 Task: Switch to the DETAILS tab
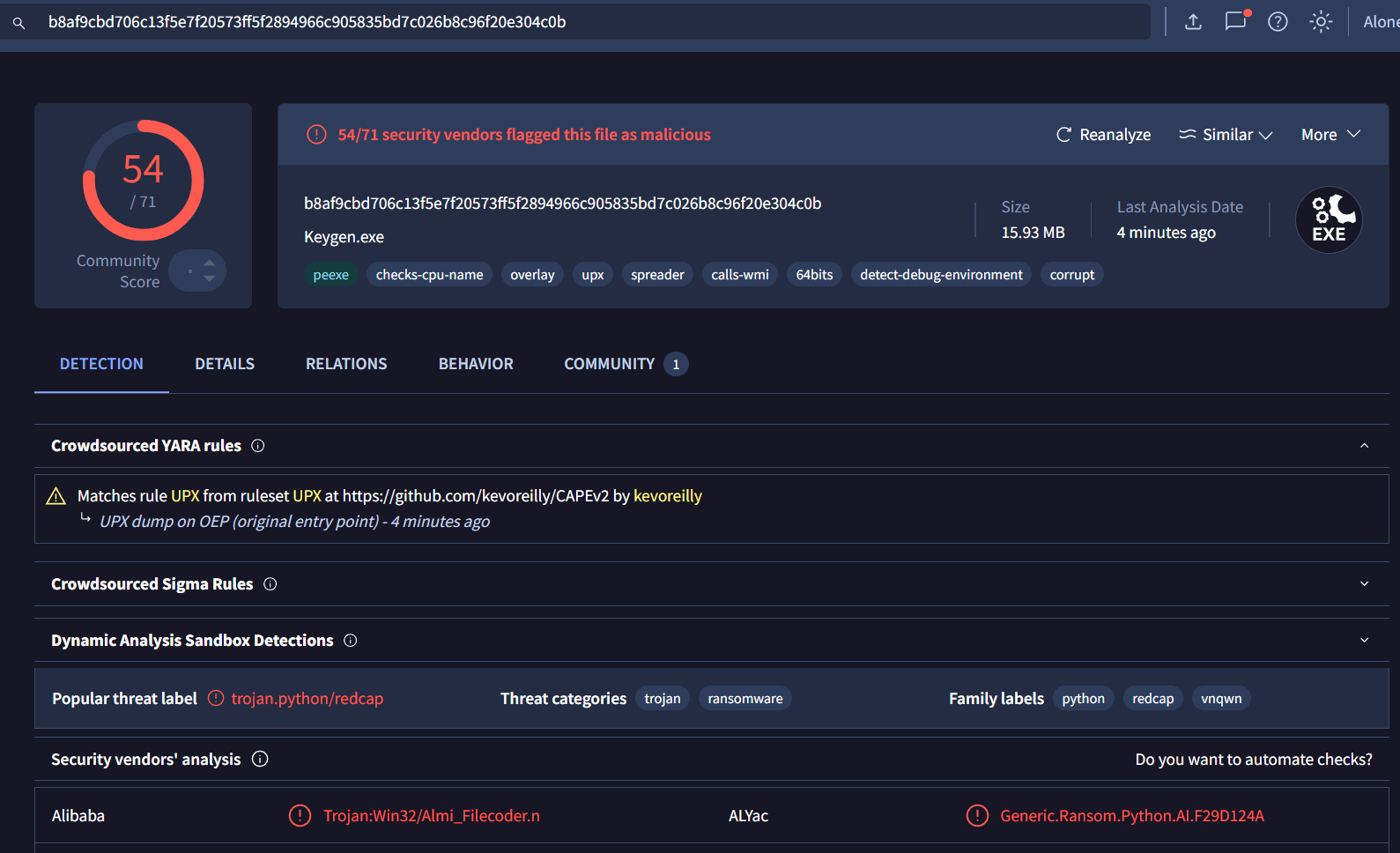pos(225,364)
